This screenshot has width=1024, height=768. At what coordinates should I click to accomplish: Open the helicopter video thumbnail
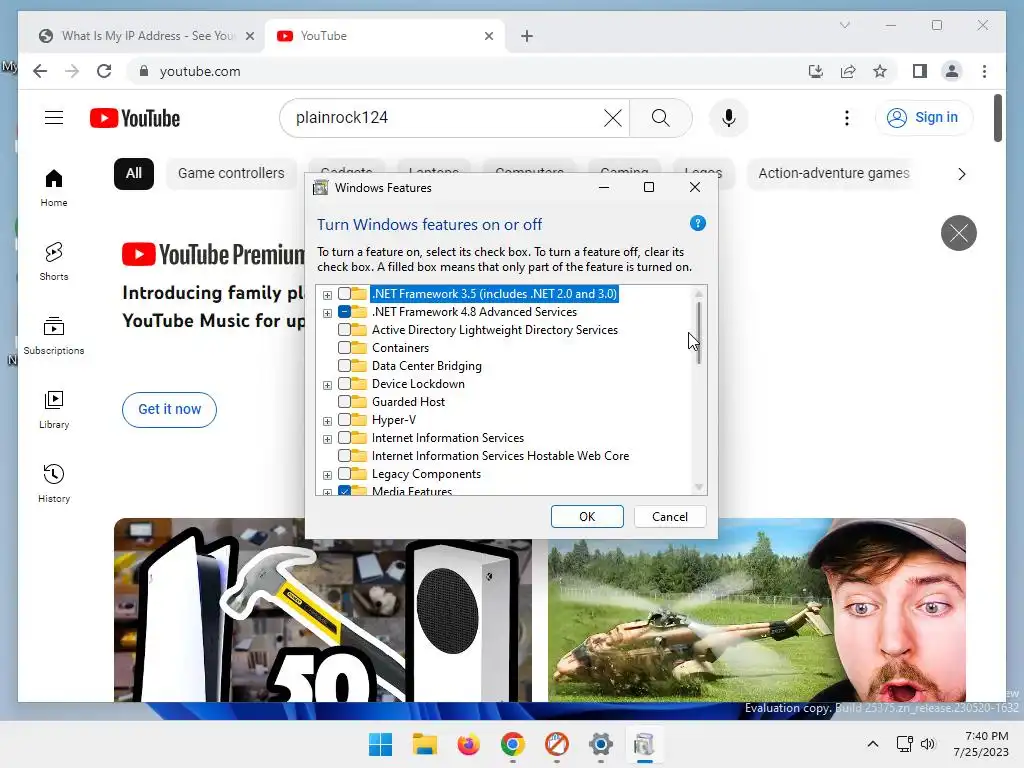pos(756,610)
